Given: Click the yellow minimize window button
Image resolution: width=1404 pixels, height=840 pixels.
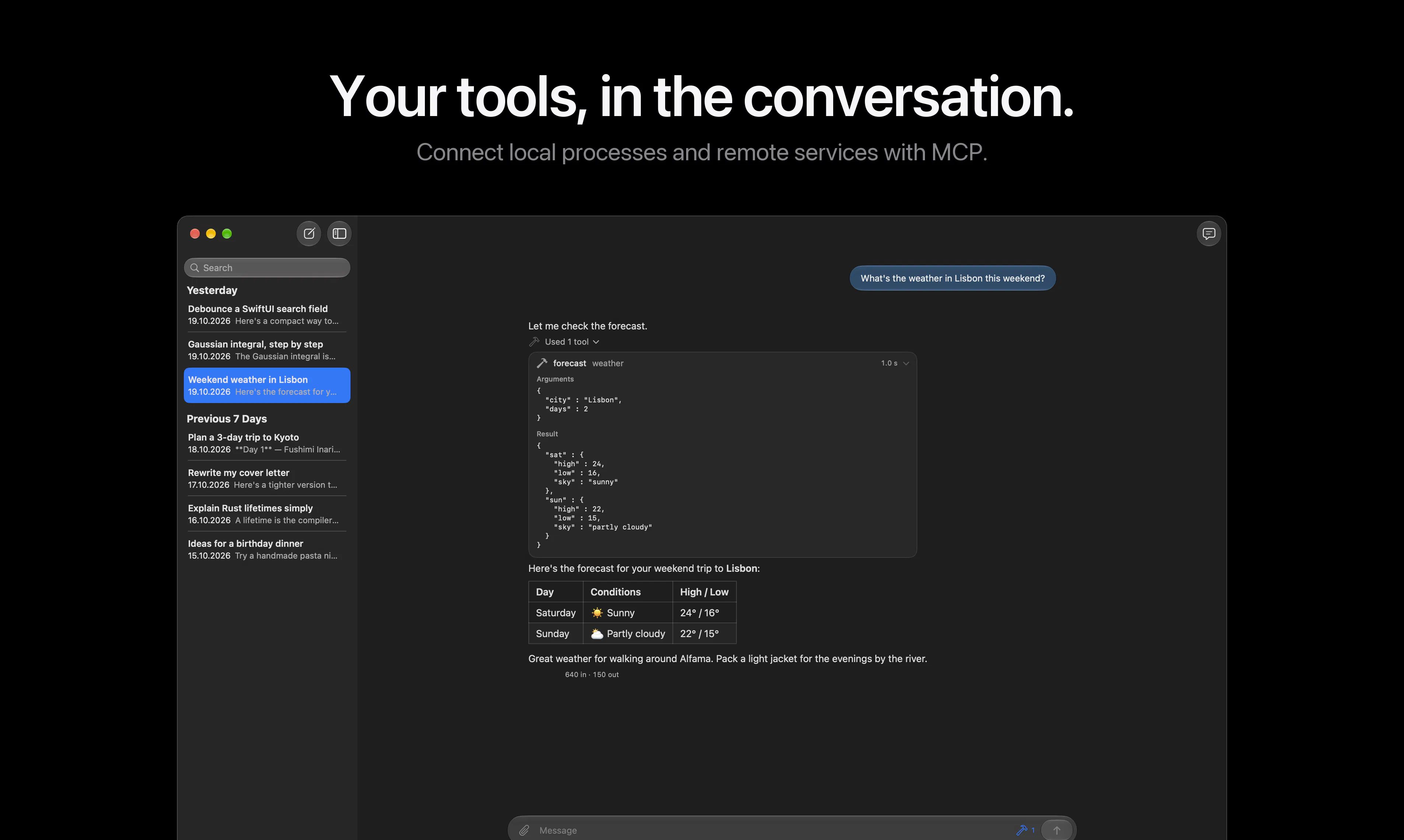Looking at the screenshot, I should pos(211,233).
